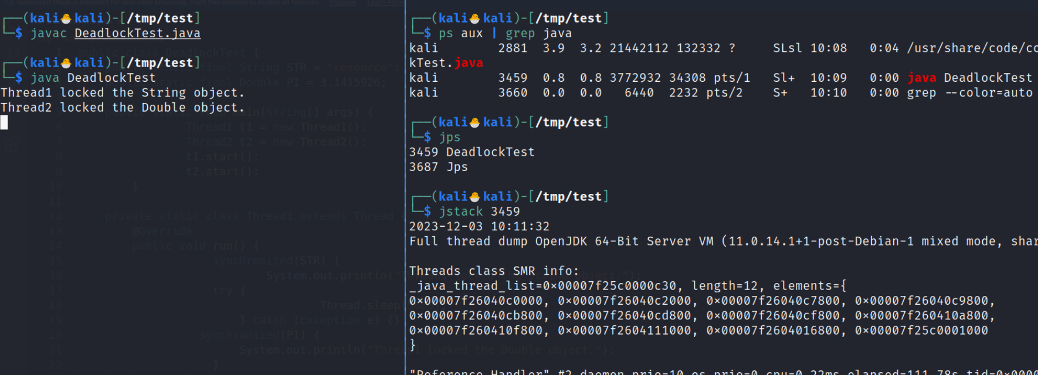Select the 'Thread2 locked the Double object.' output line
Image resolution: width=1038 pixels, height=375 pixels.
point(123,107)
